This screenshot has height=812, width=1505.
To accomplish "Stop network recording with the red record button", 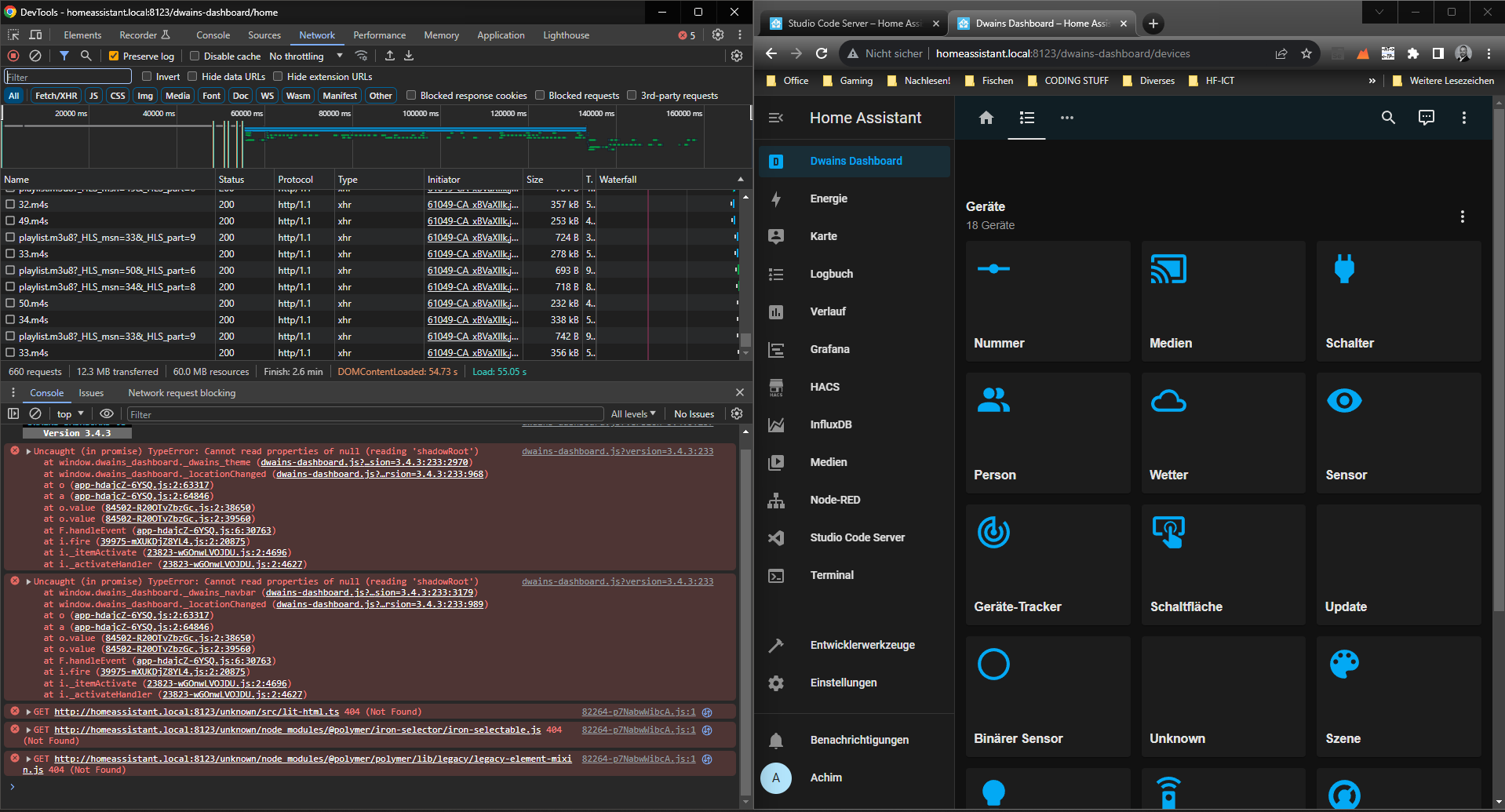I will point(12,56).
